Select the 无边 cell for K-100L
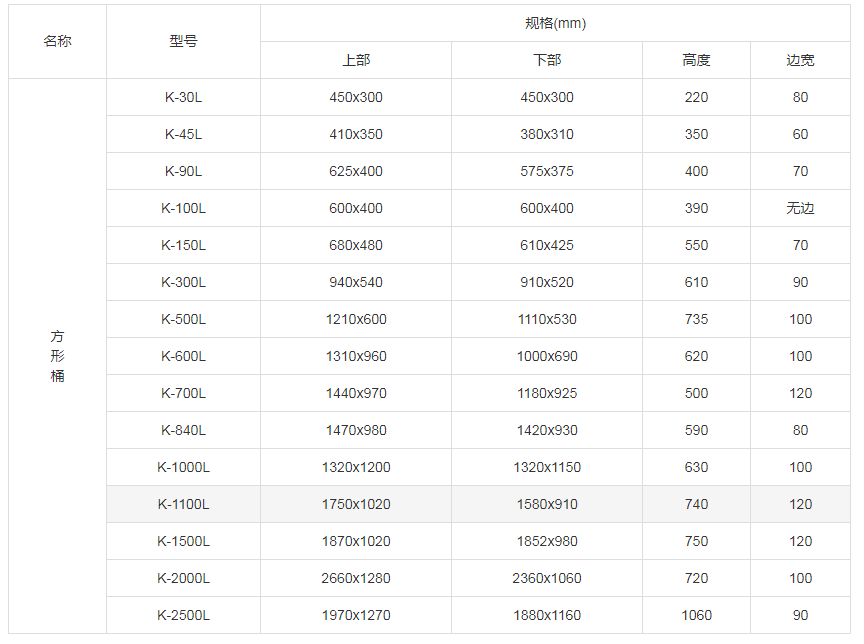 point(800,208)
